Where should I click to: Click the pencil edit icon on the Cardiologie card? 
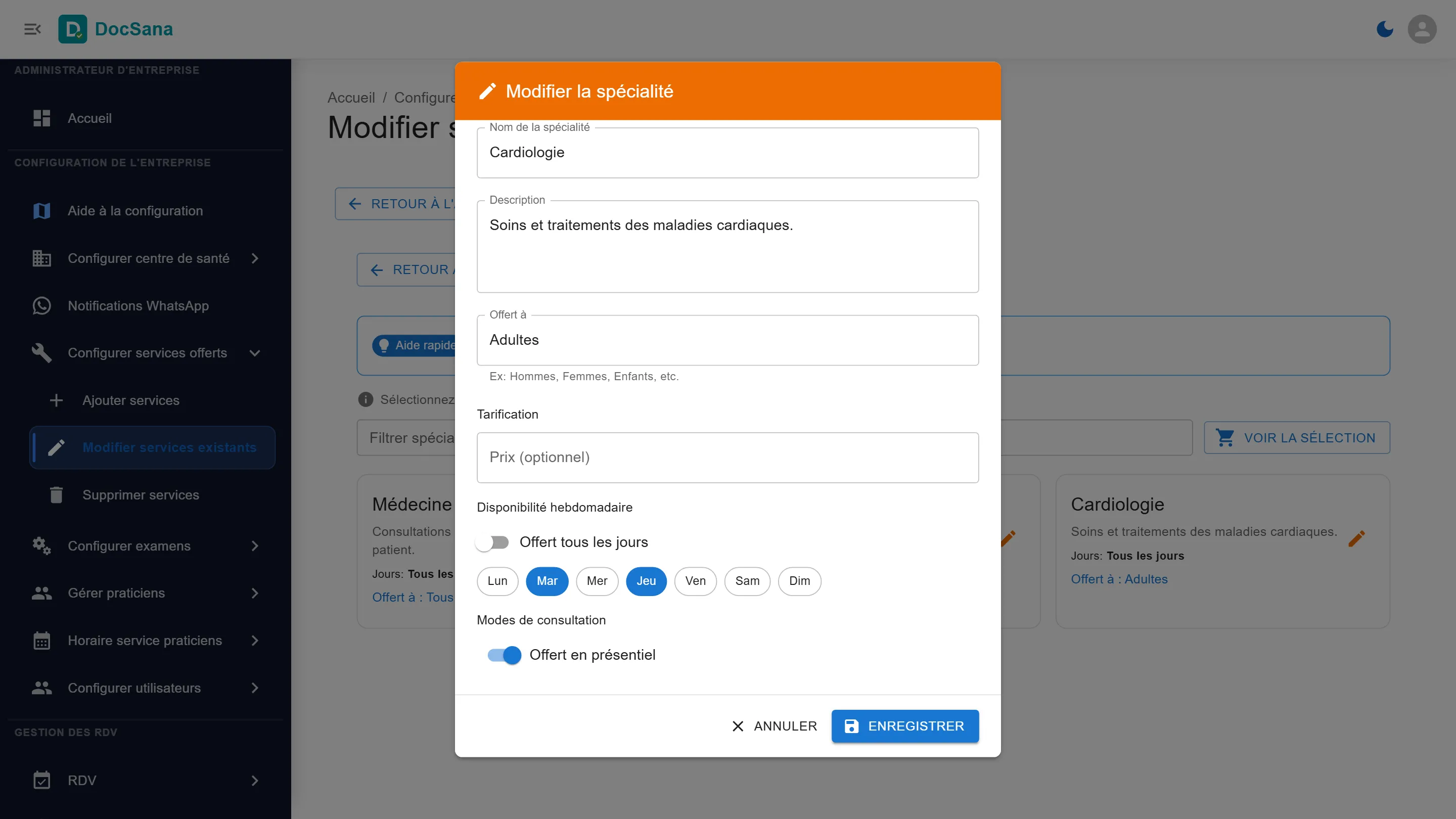[1356, 538]
